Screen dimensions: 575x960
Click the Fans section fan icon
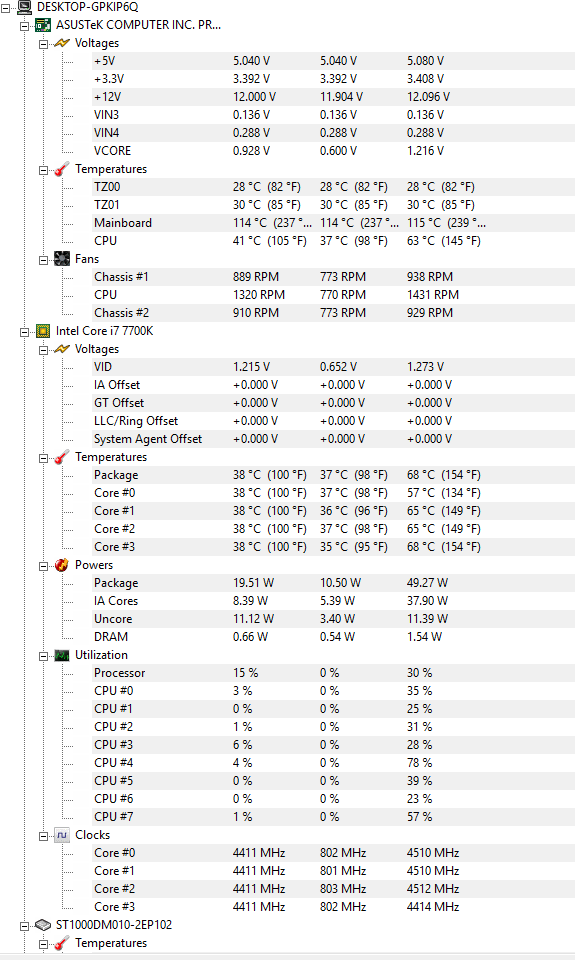pos(62,259)
